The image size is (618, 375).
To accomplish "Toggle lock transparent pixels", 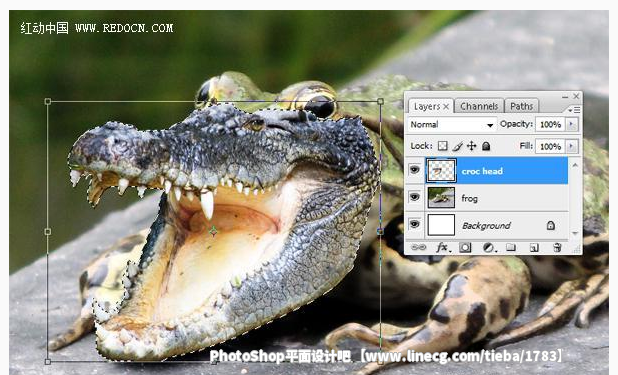I will [443, 146].
